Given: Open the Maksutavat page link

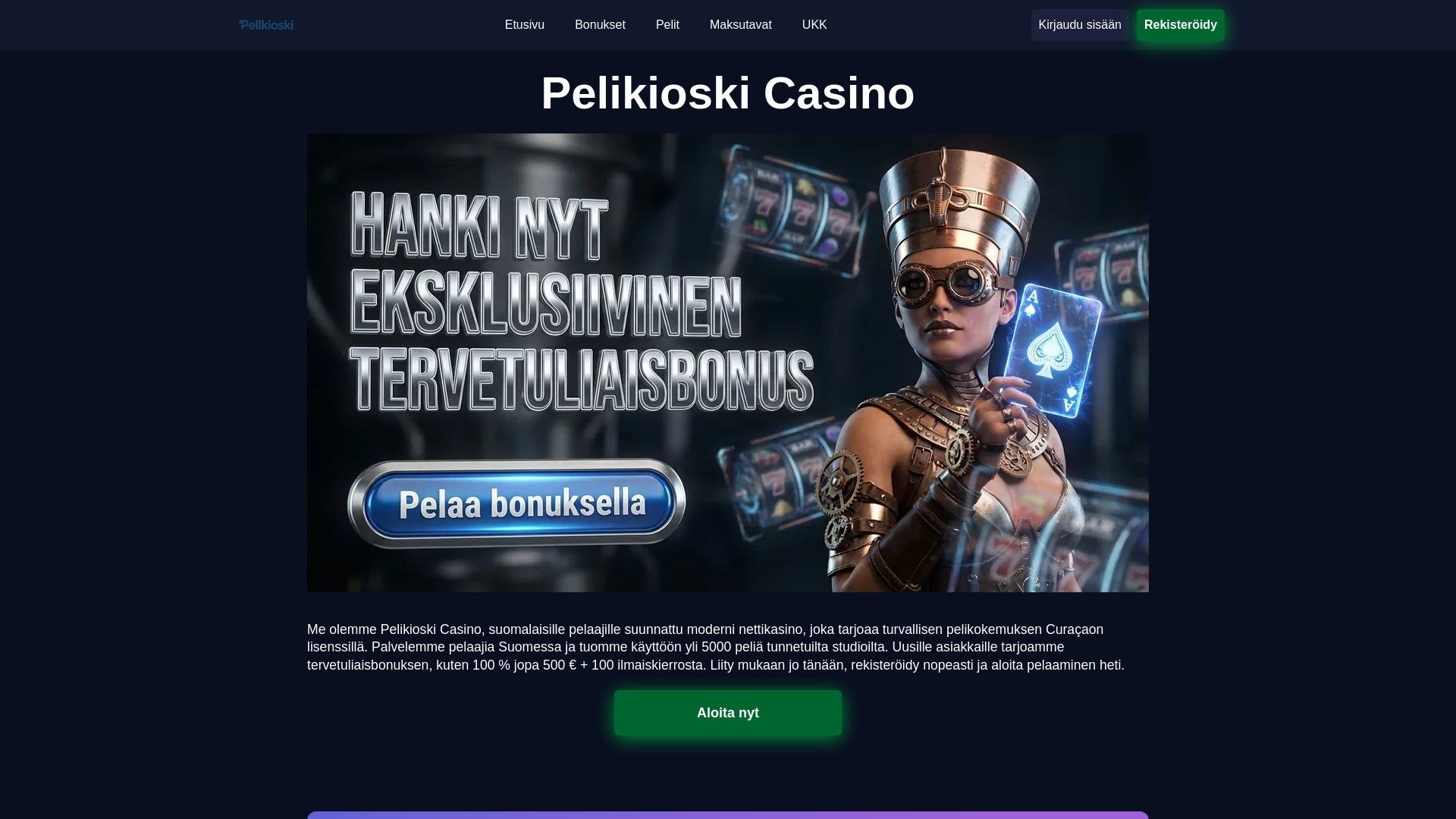Looking at the screenshot, I should pos(741,25).
